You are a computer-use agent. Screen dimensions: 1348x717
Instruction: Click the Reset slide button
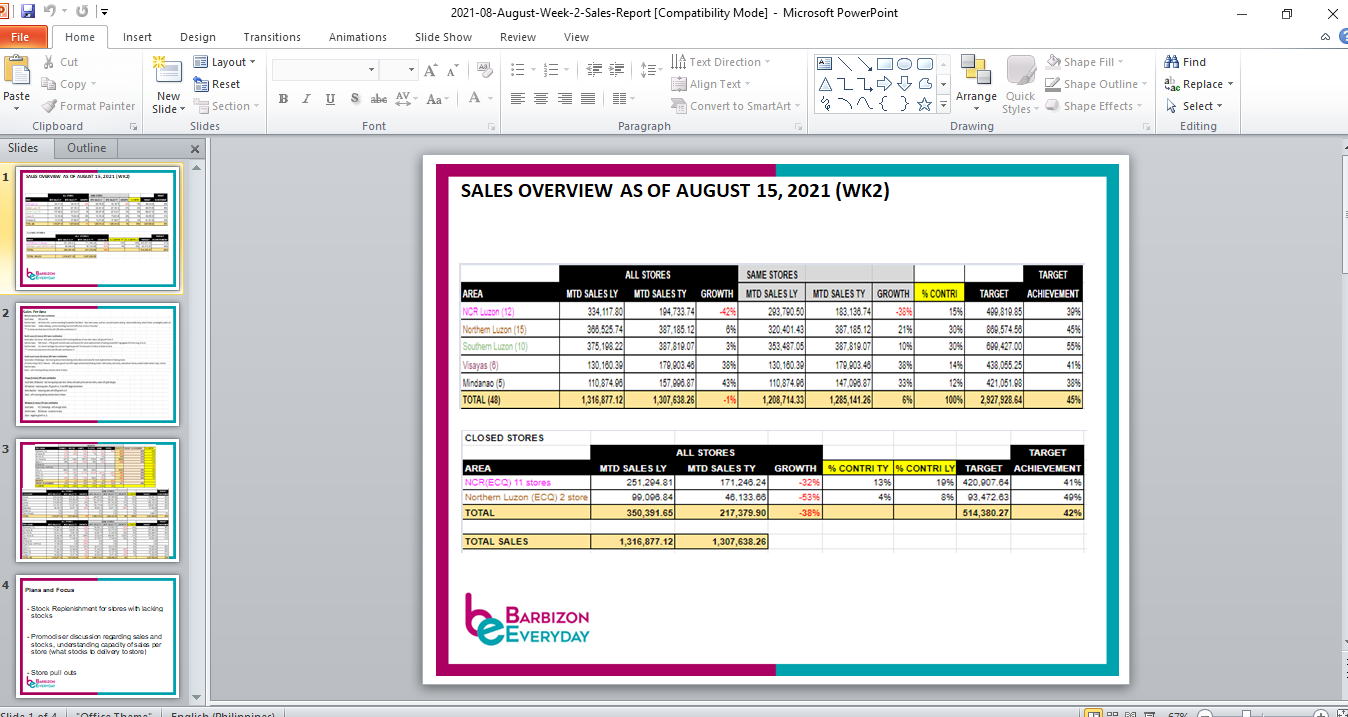(217, 84)
